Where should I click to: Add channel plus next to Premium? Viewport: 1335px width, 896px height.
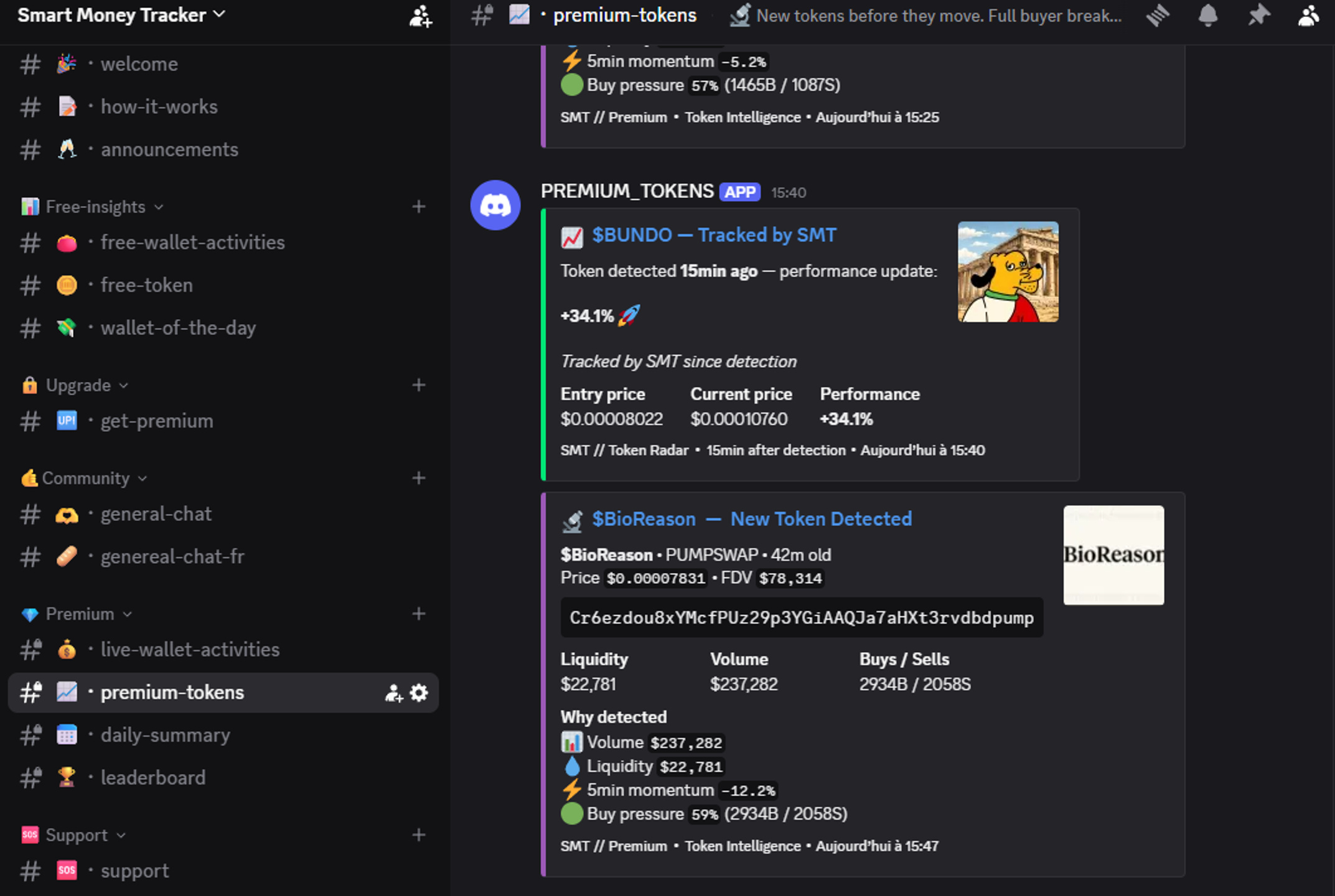(x=419, y=614)
